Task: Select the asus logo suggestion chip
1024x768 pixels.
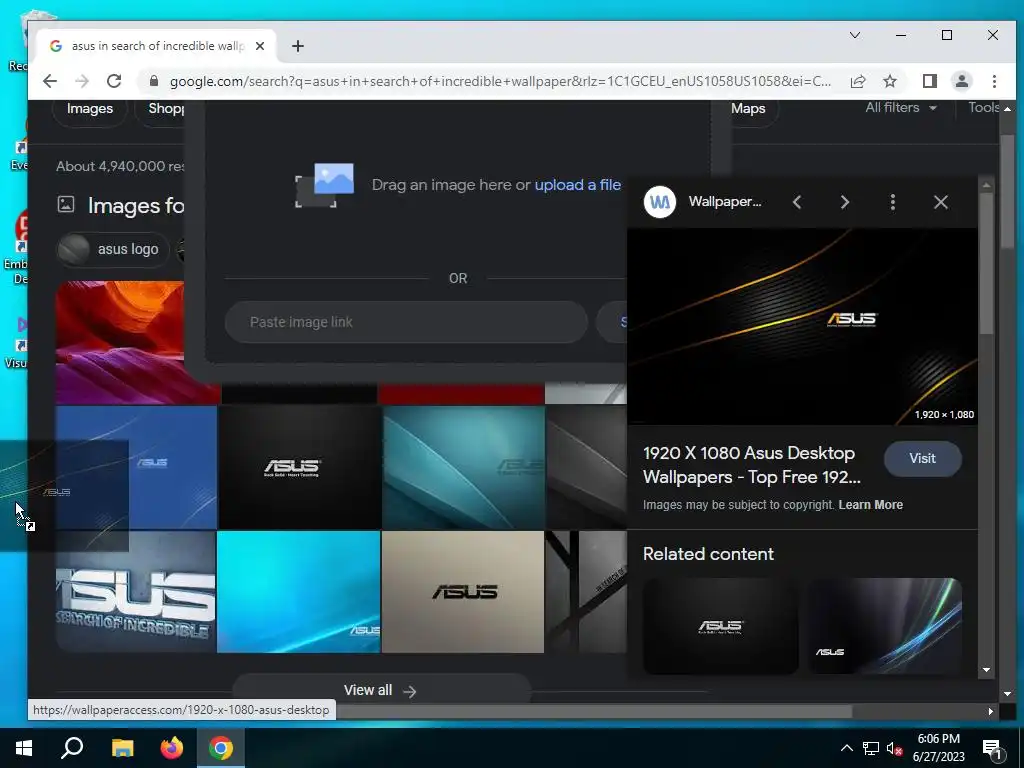Action: pyautogui.click(x=112, y=249)
